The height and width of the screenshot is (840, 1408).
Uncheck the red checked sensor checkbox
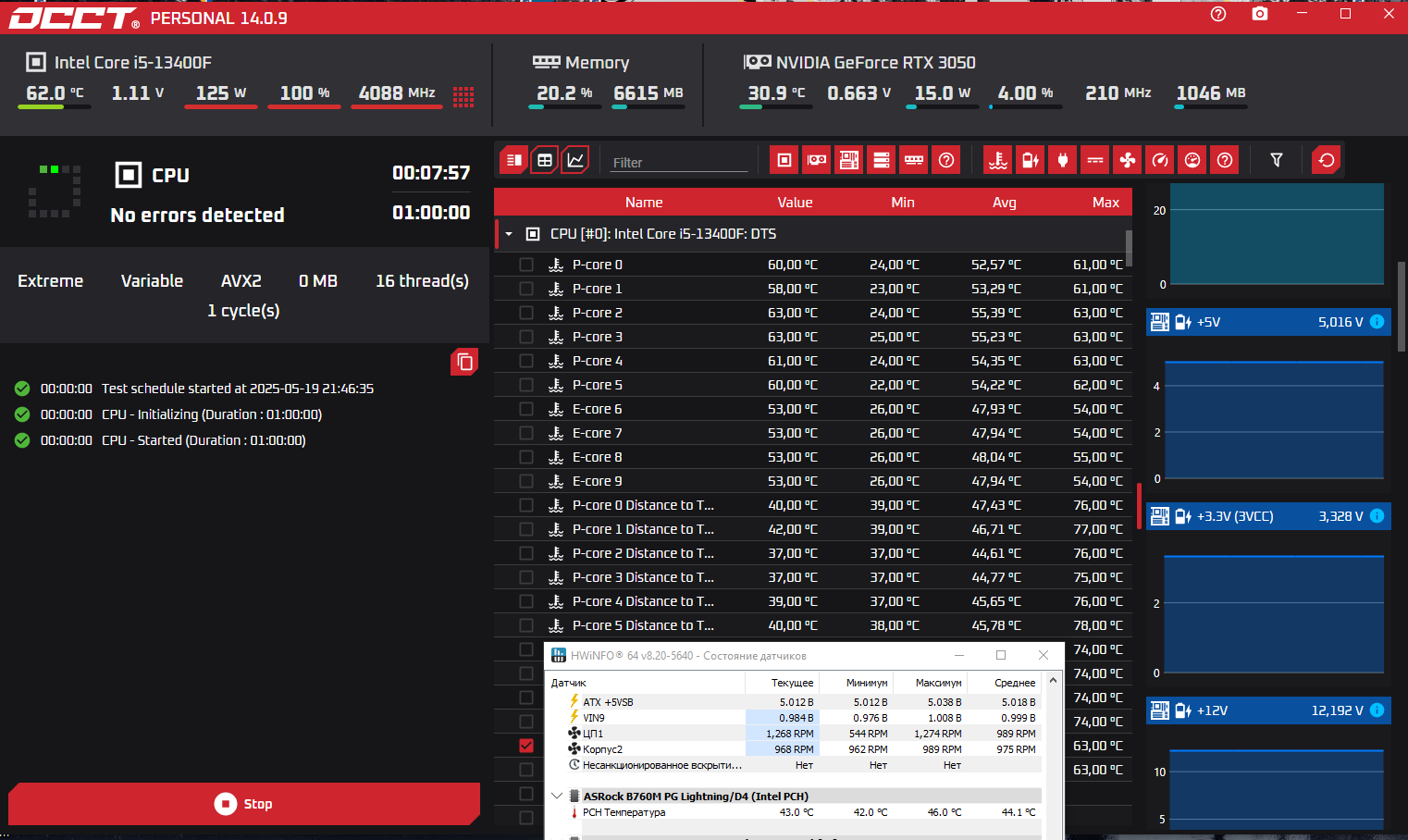526,746
